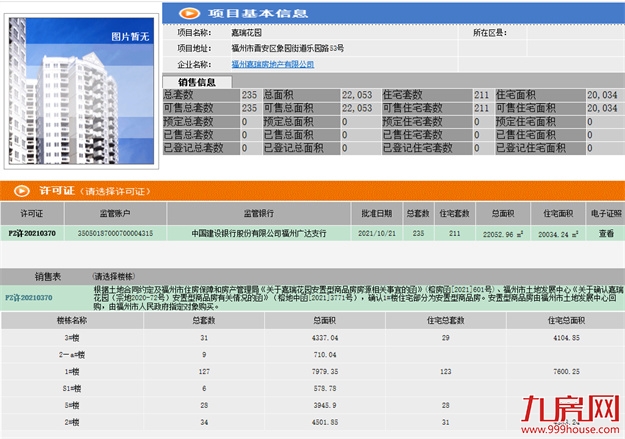This screenshot has height=439, width=625.
Task: Select building row 1#楼
Action: [x=72, y=371]
